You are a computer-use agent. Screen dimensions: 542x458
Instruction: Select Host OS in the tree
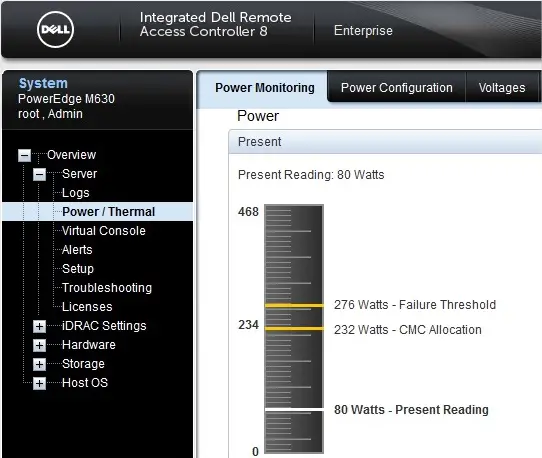tap(85, 383)
